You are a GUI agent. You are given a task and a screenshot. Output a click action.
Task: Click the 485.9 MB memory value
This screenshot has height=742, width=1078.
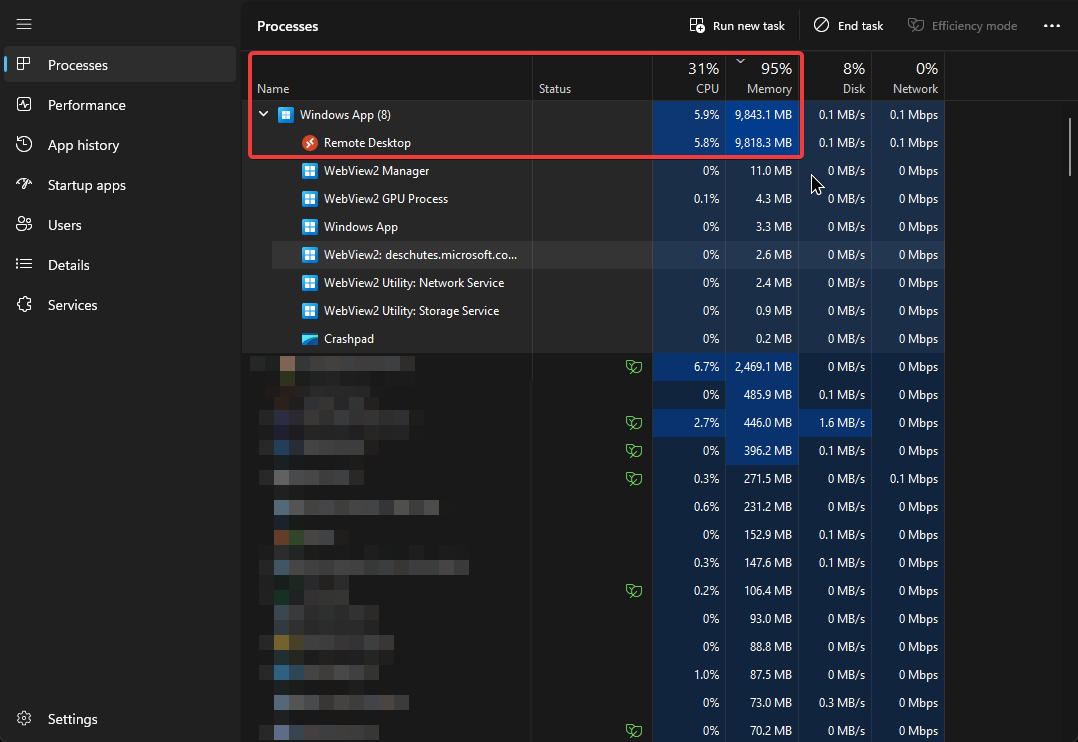pyautogui.click(x=767, y=395)
